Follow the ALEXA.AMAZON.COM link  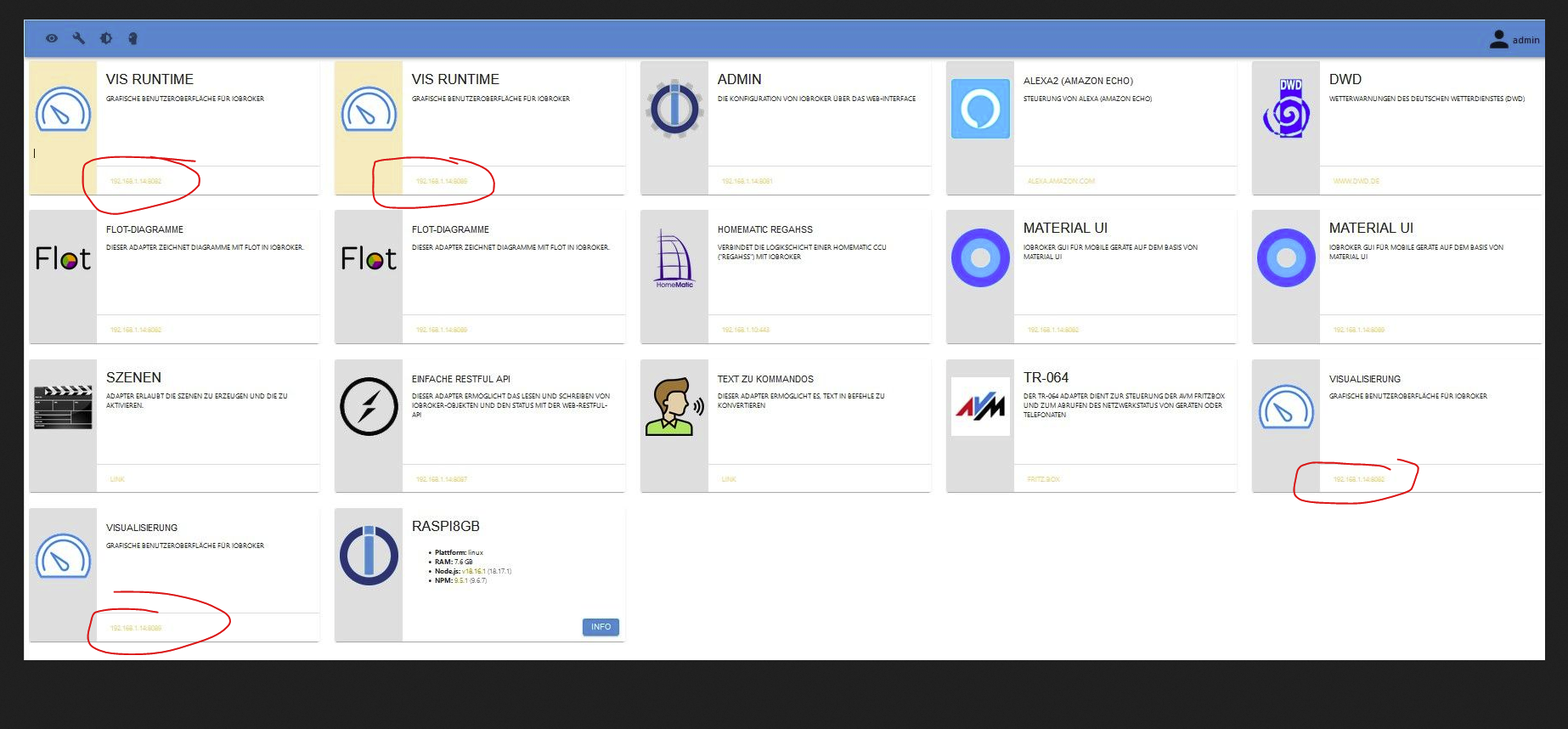click(x=1061, y=181)
